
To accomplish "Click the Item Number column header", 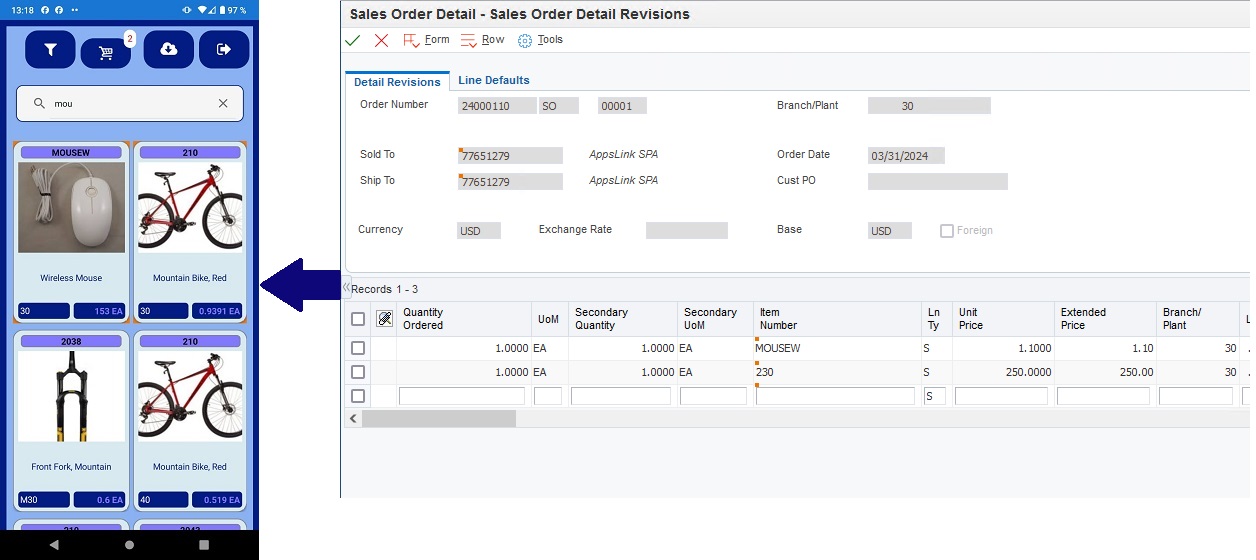I will [x=836, y=319].
